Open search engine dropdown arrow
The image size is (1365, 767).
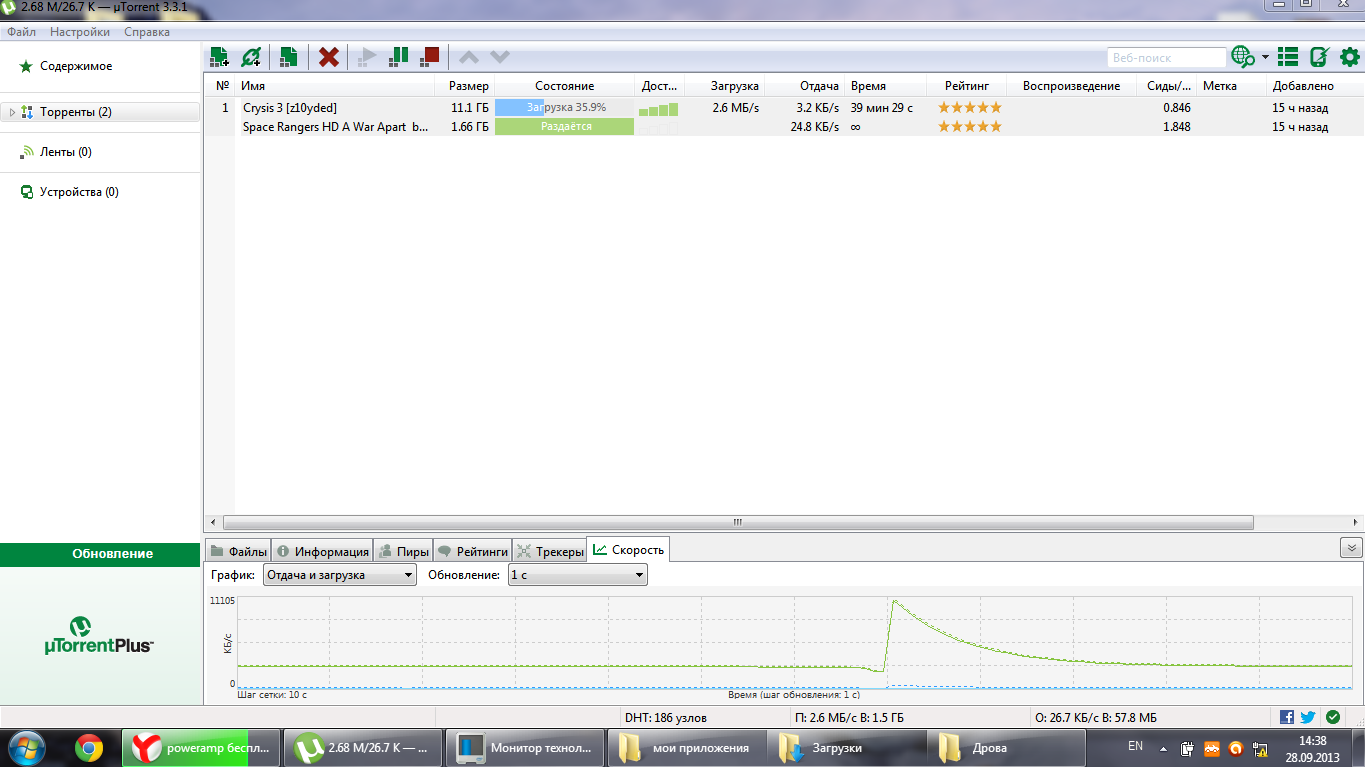coord(1265,57)
